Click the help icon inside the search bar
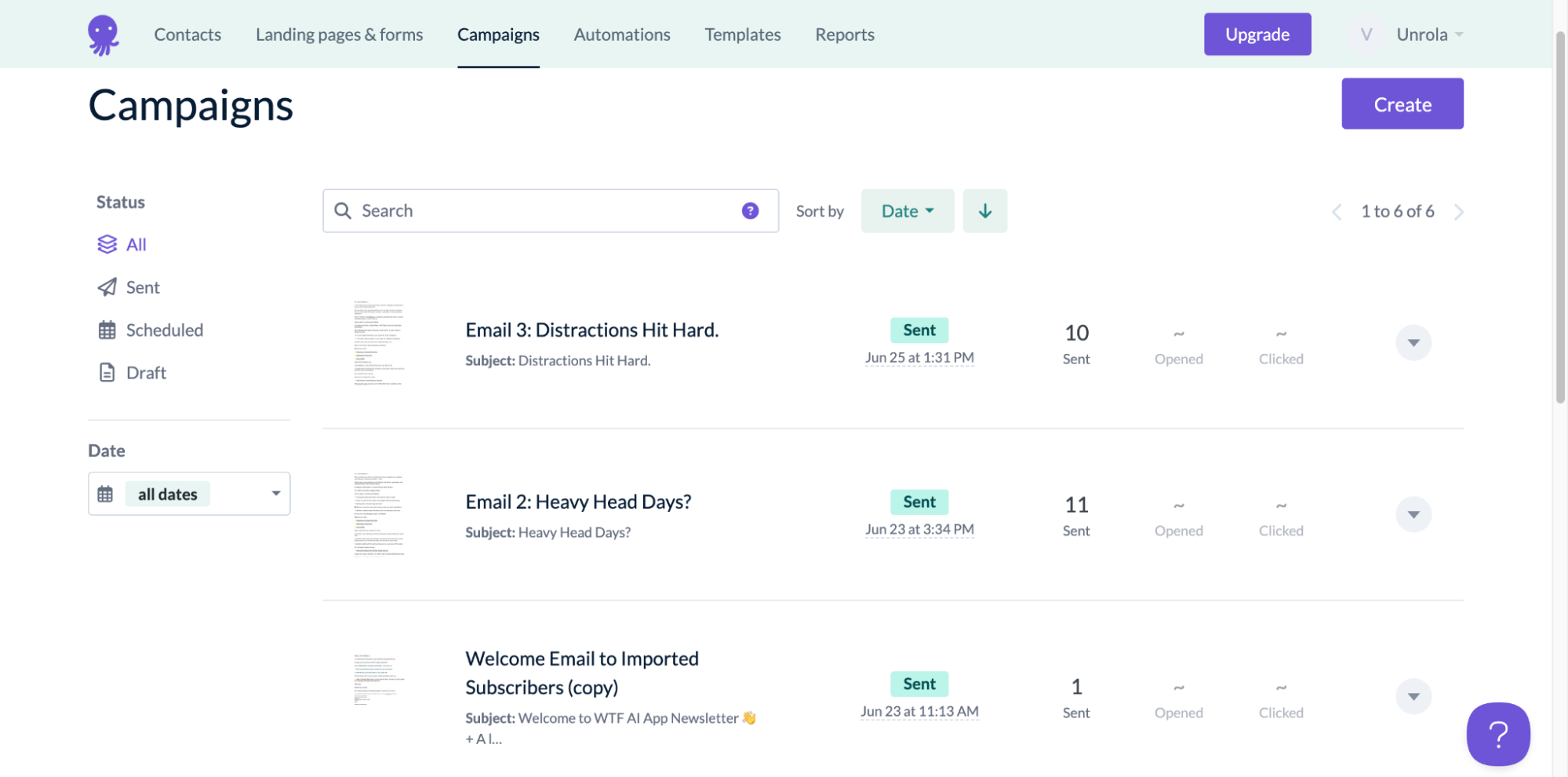The height and width of the screenshot is (777, 1568). pos(750,210)
